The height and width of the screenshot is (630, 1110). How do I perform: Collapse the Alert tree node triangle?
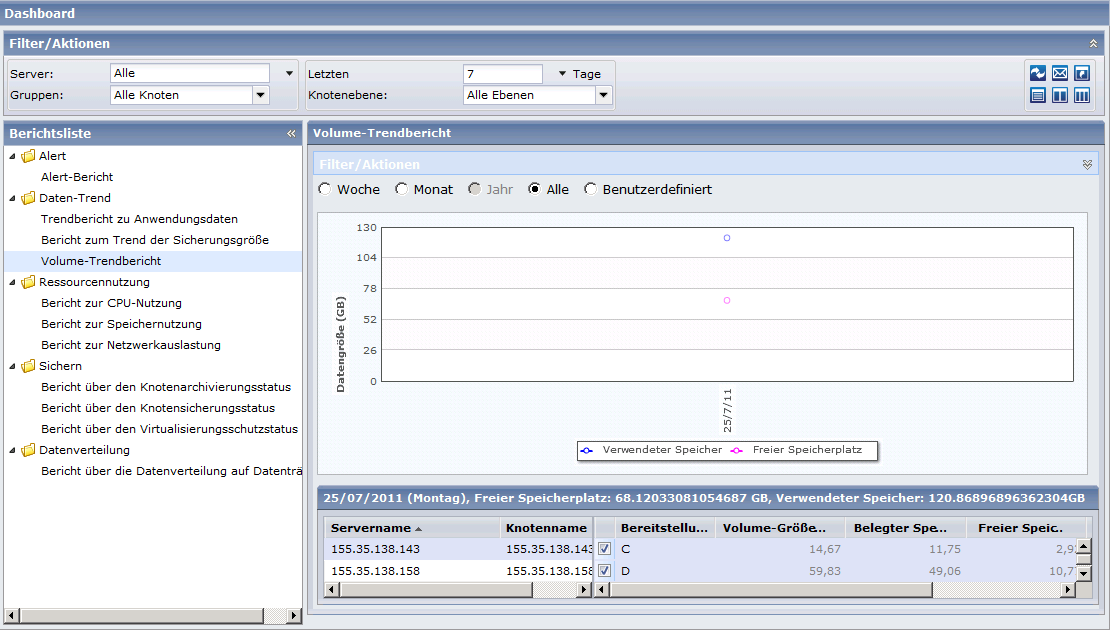[12, 156]
